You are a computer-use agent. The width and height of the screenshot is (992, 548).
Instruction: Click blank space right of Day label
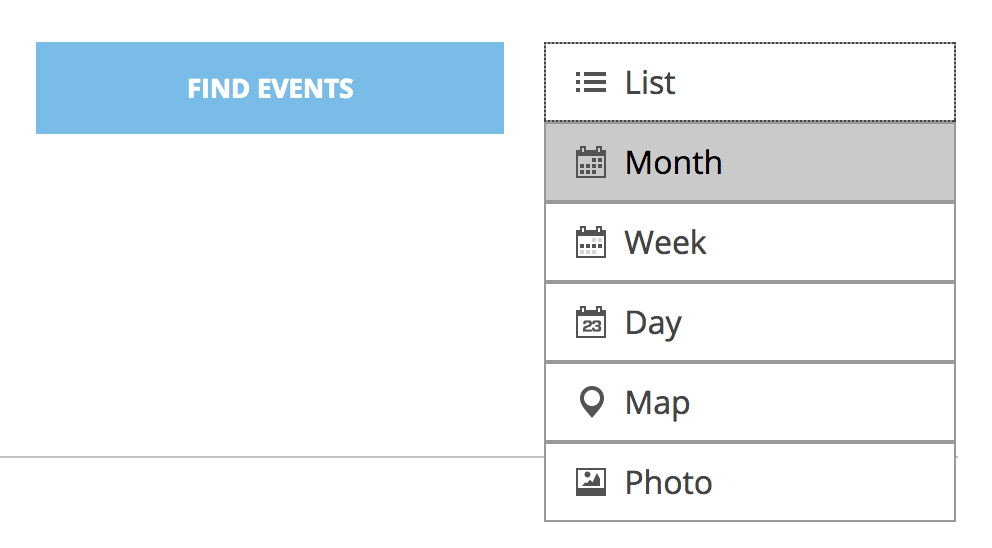coord(840,323)
